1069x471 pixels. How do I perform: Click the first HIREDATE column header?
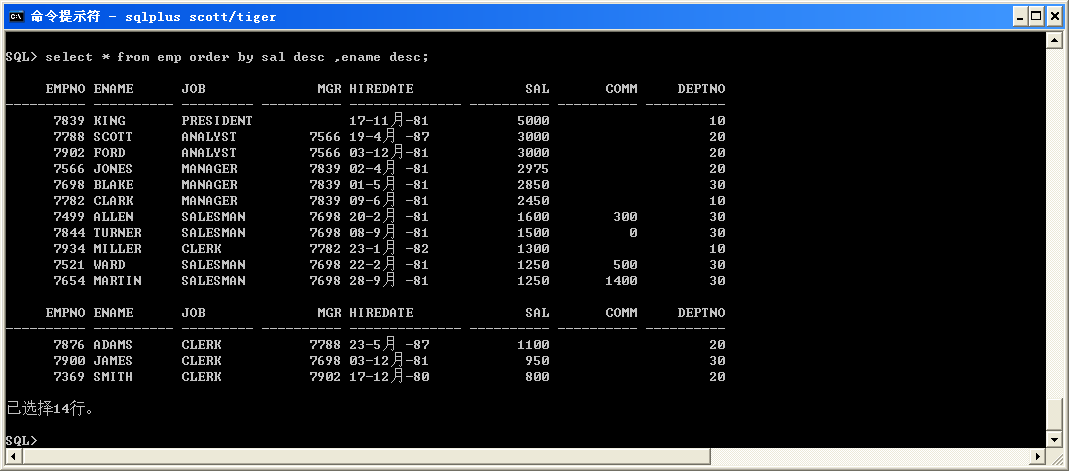pyautogui.click(x=381, y=89)
